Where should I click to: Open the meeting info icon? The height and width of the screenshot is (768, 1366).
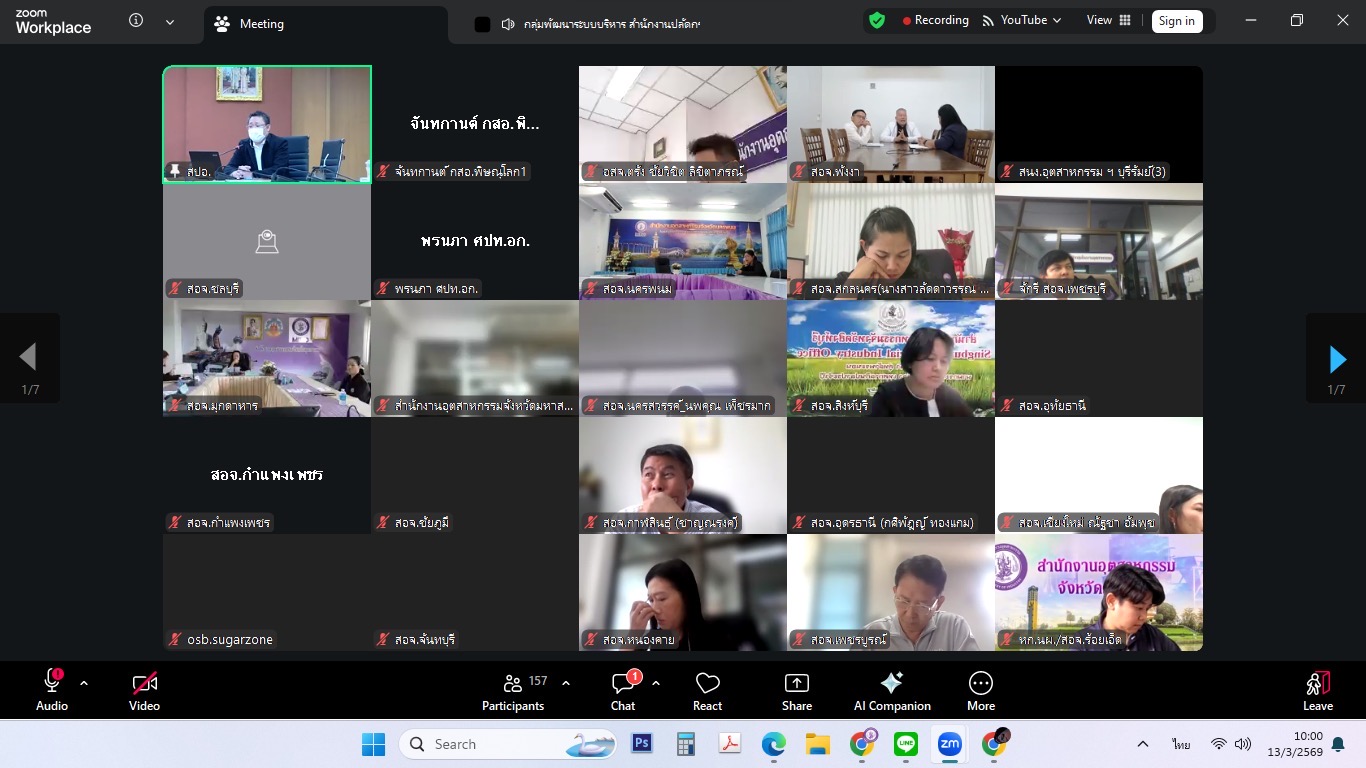(136, 21)
